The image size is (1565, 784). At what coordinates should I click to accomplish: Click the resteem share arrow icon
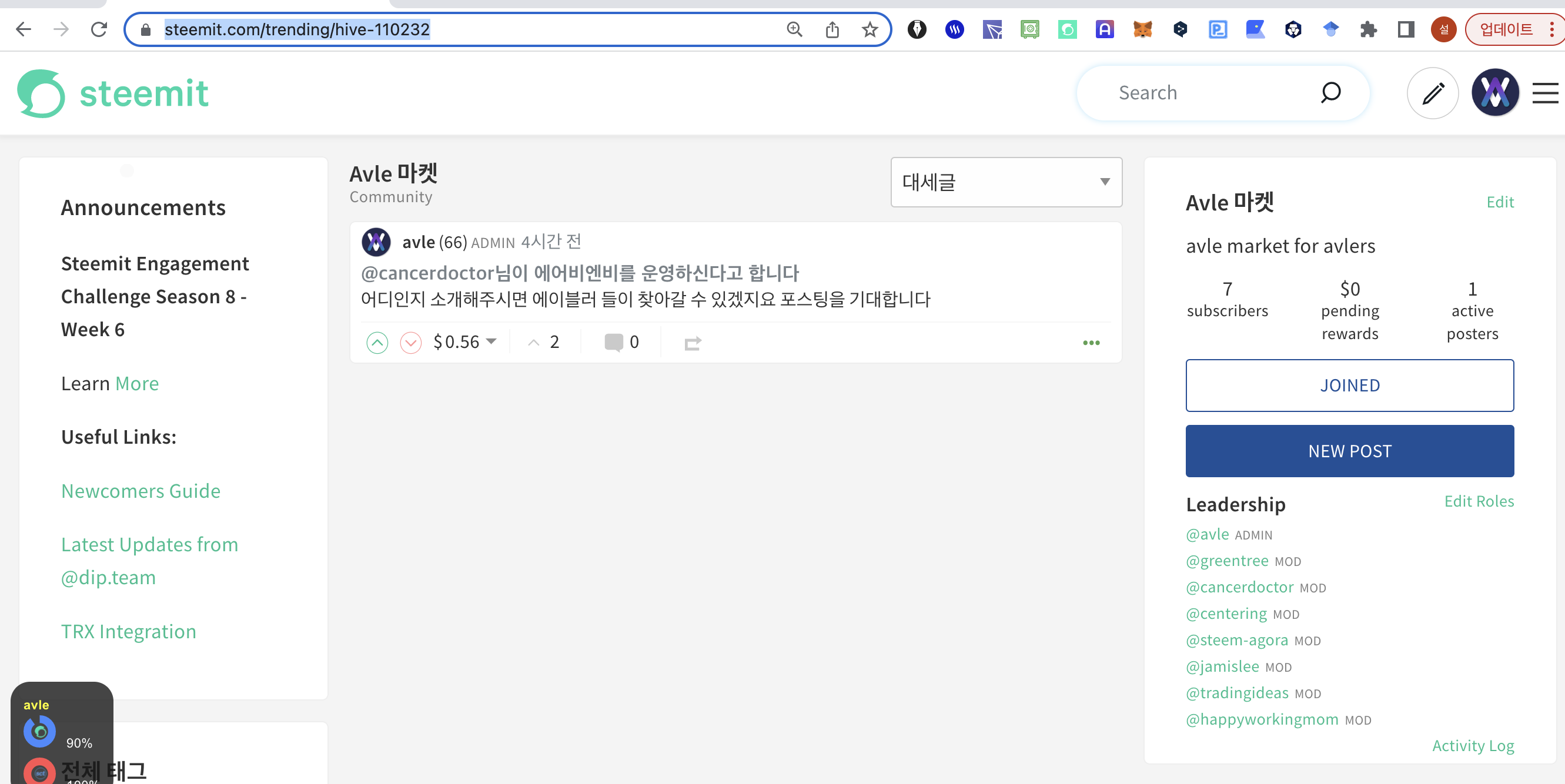coord(692,343)
